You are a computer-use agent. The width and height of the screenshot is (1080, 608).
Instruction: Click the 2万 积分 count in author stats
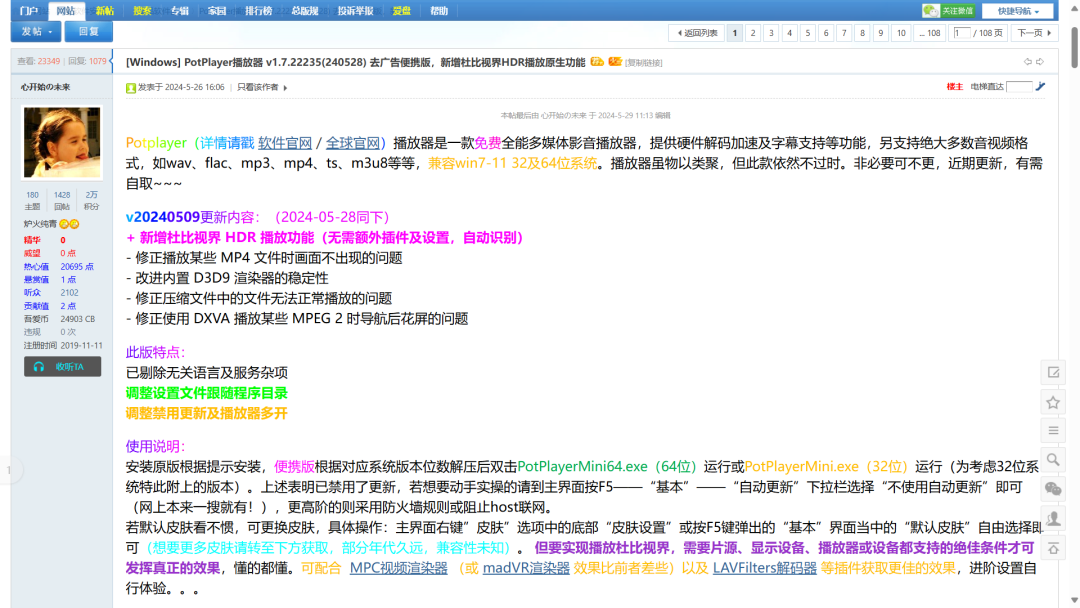pyautogui.click(x=92, y=200)
